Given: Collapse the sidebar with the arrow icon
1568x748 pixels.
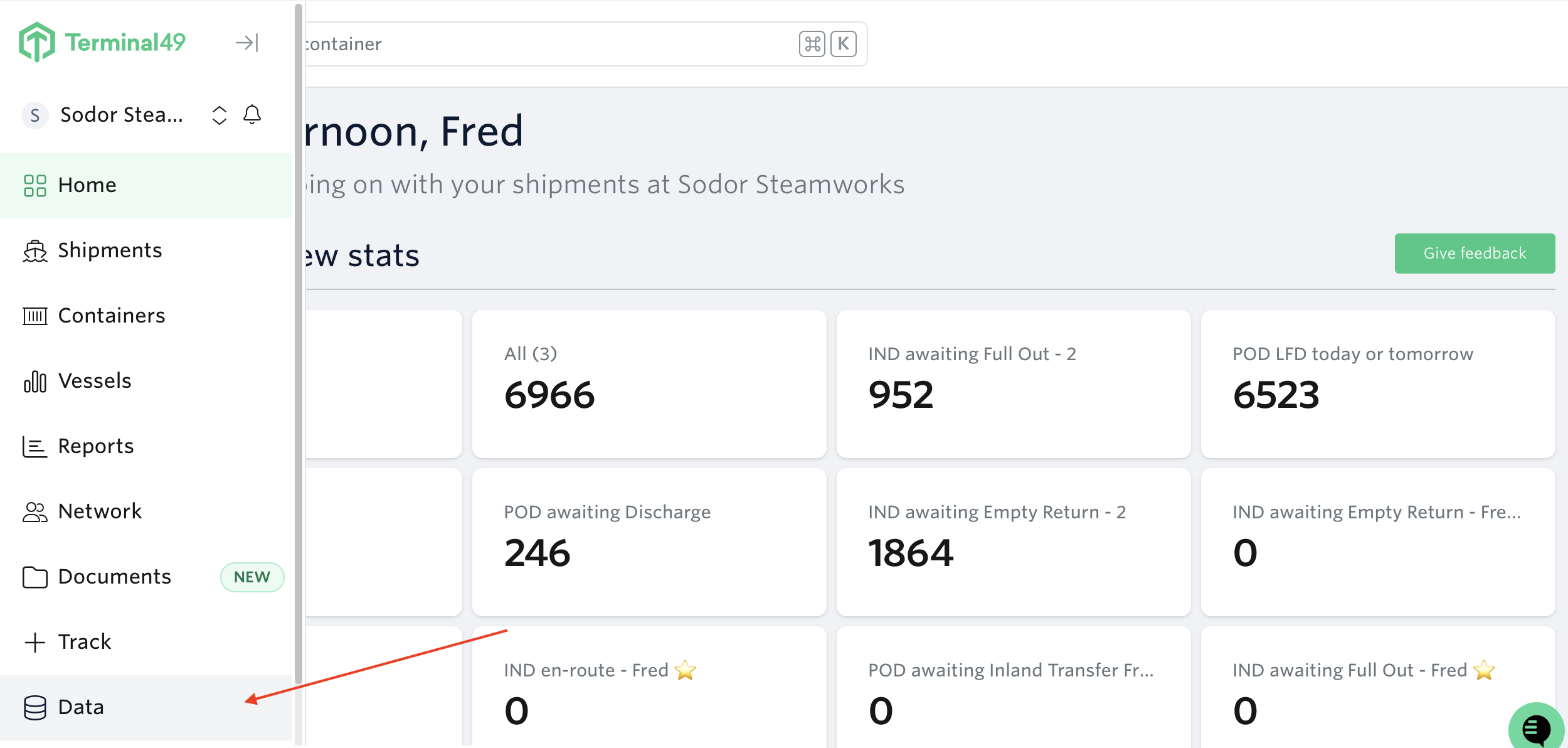Looking at the screenshot, I should pos(247,43).
